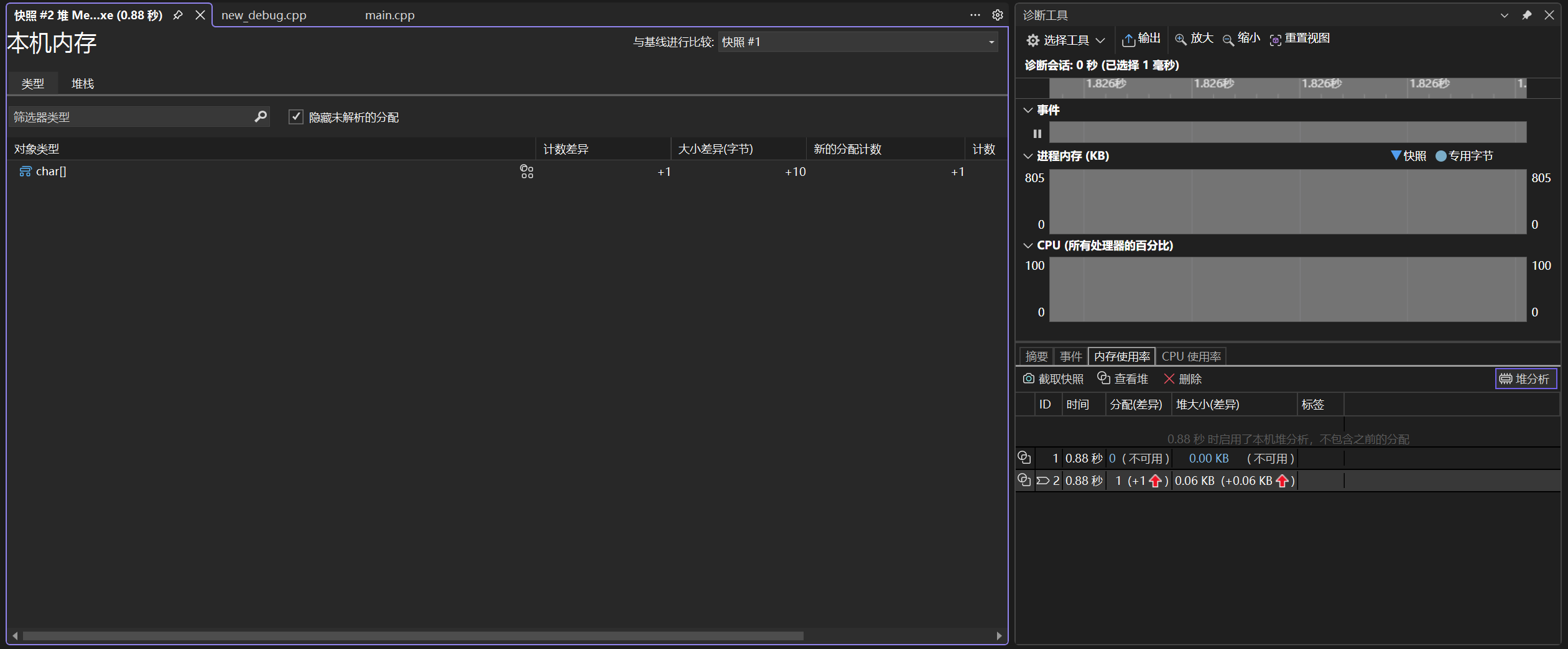
Task: Select the char[] object type row
Action: (x=507, y=172)
